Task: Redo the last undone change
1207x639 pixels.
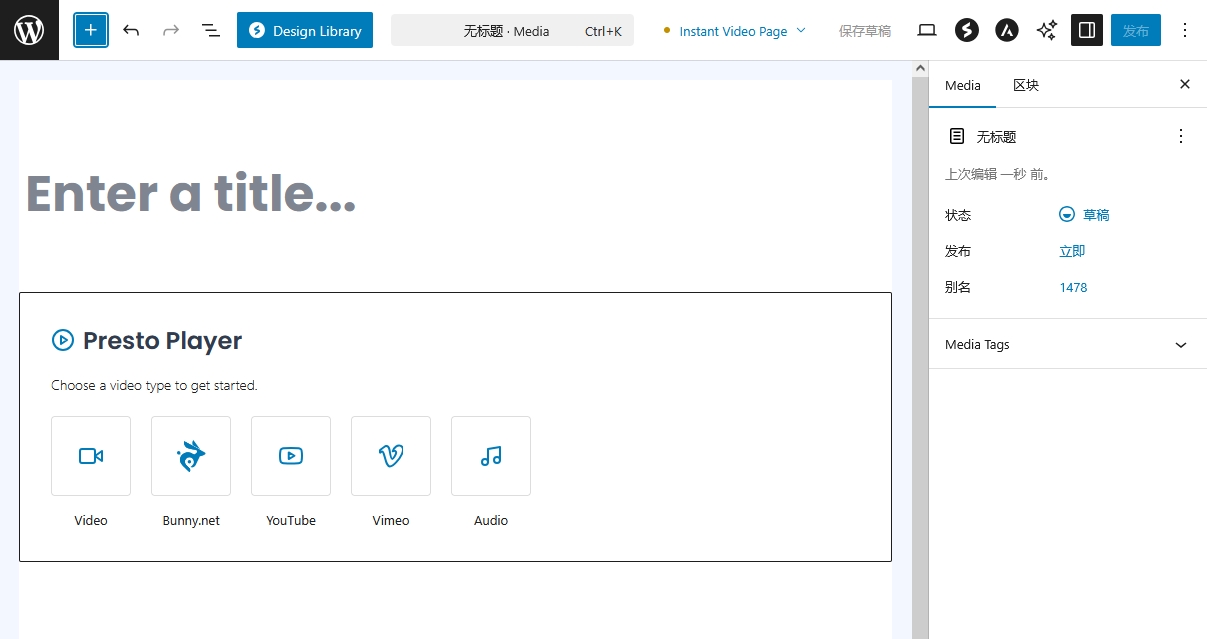Action: [x=171, y=30]
